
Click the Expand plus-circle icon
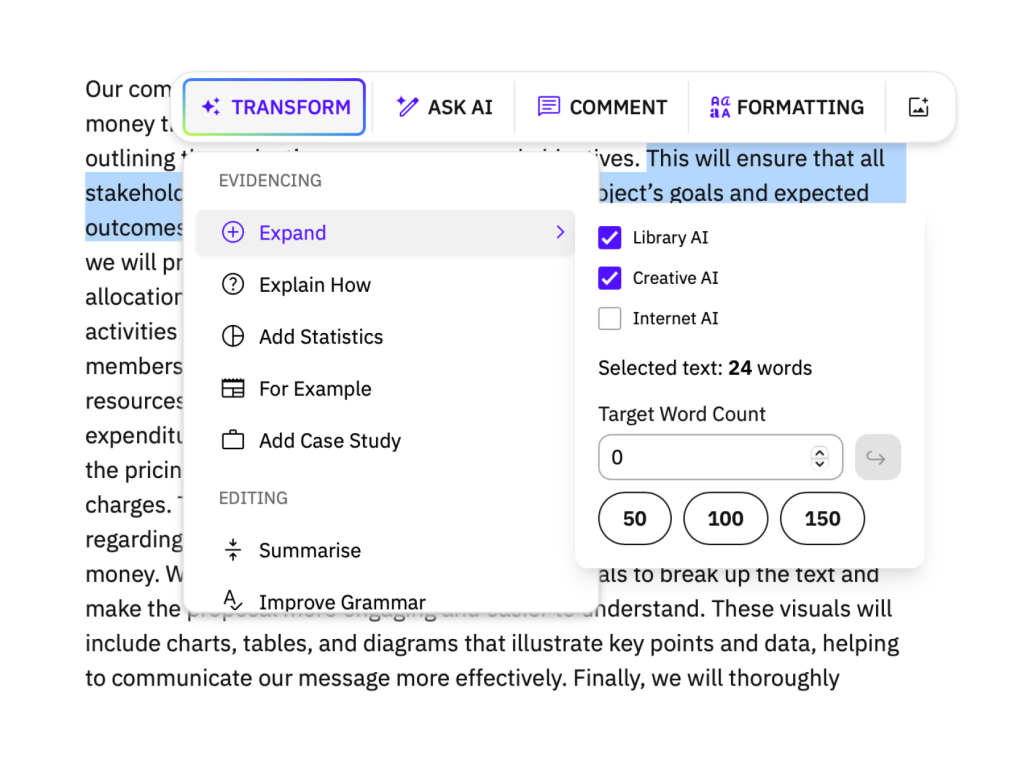[x=233, y=233]
